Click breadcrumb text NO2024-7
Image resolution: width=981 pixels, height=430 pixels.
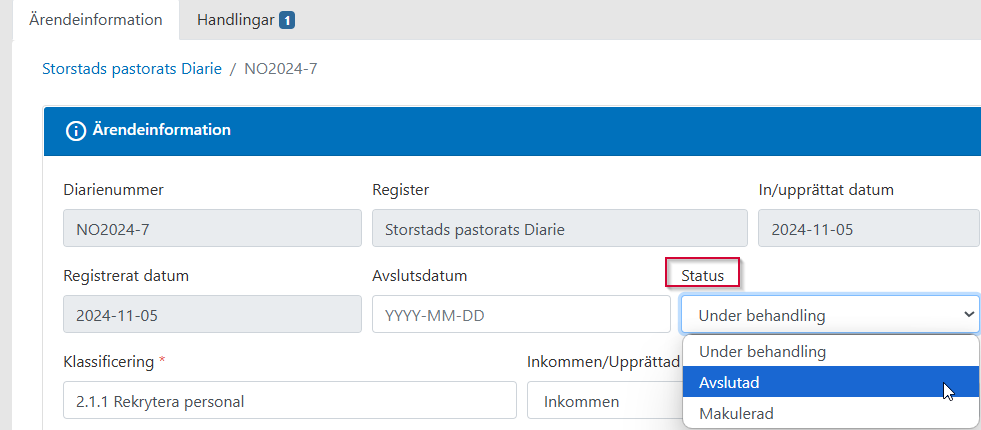(280, 68)
